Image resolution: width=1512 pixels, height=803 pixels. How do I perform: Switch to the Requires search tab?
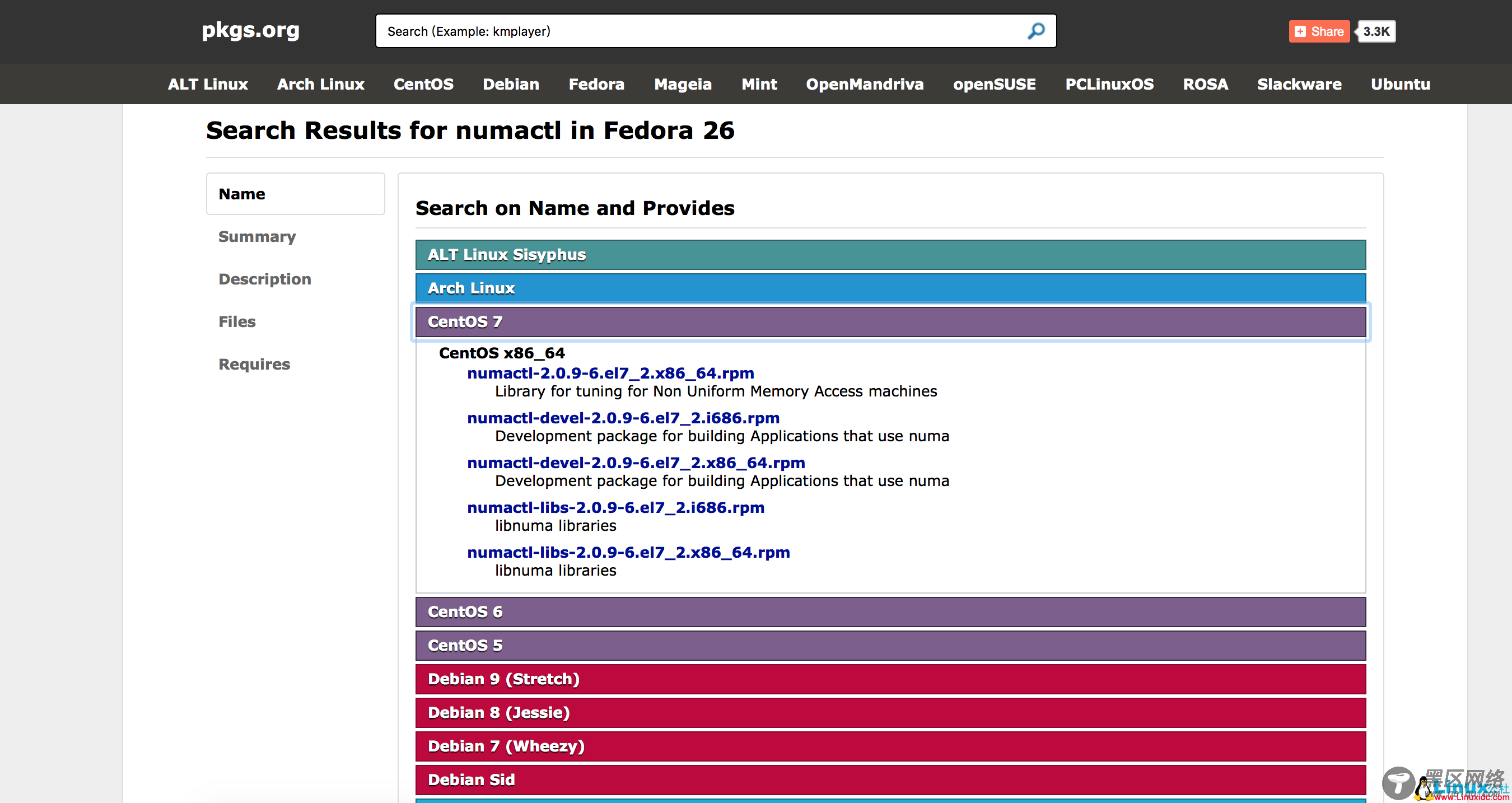click(254, 364)
